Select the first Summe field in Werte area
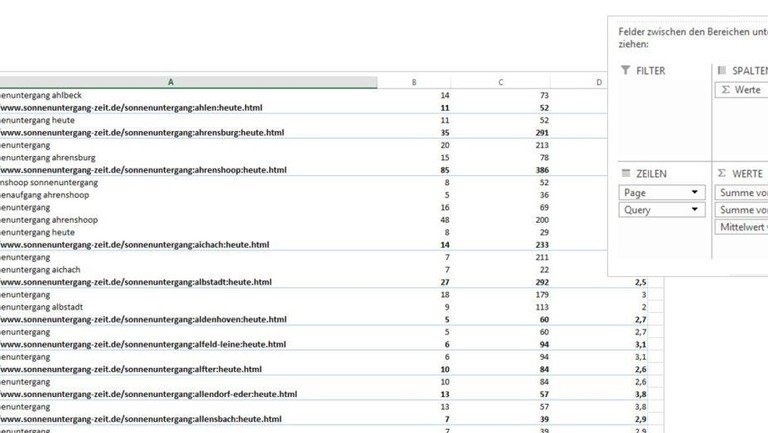The image size is (768, 433). (742, 192)
